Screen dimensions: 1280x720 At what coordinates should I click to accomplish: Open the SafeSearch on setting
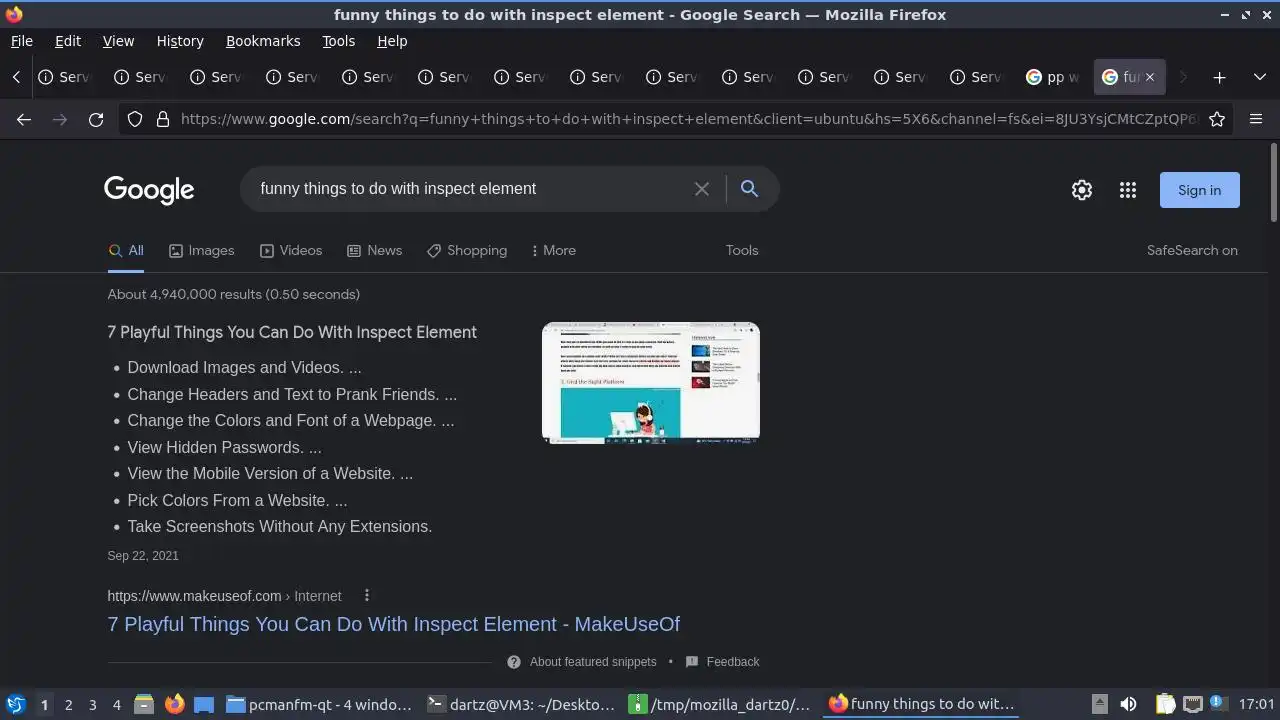(x=1192, y=251)
